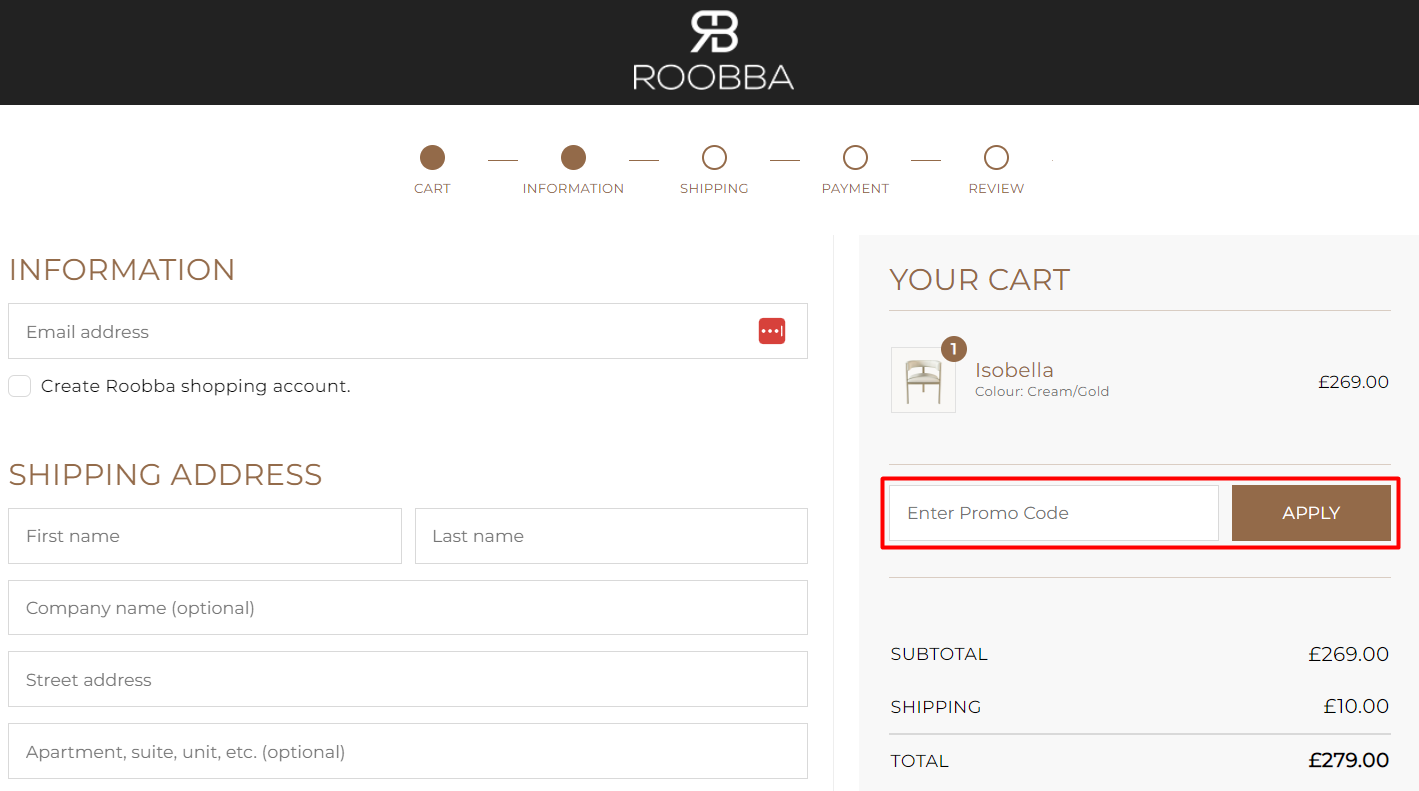Click the SUBTOTAL label
The height and width of the screenshot is (791, 1419).
click(x=939, y=654)
